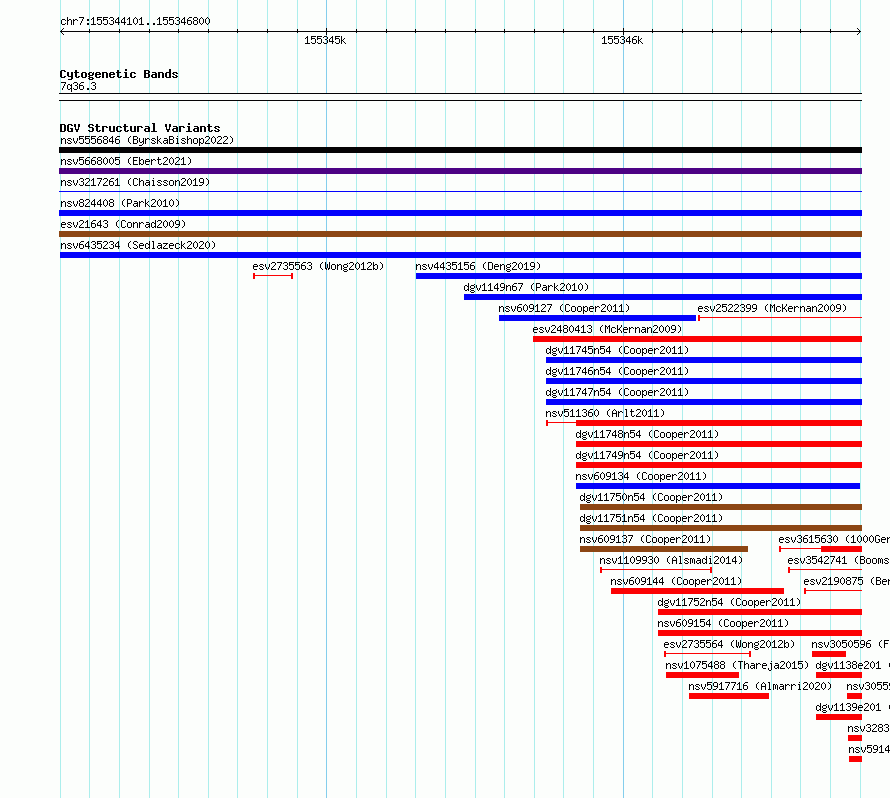Open esv2522399 (McKernan2009) variant label
890x798 pixels.
coord(772,308)
